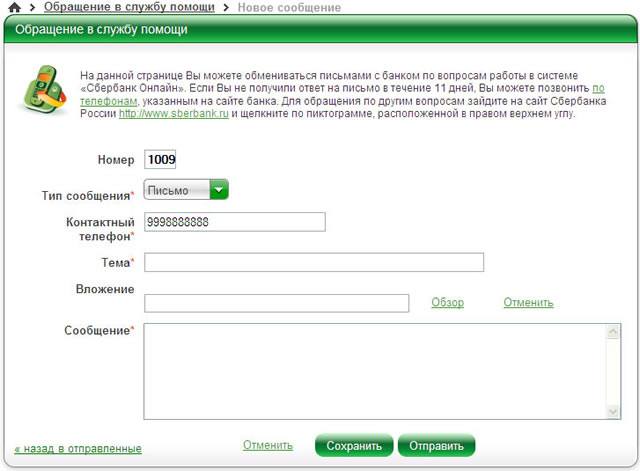This screenshot has width=640, height=471.
Task: Click Обзор to browse for attachment
Action: coord(447,302)
